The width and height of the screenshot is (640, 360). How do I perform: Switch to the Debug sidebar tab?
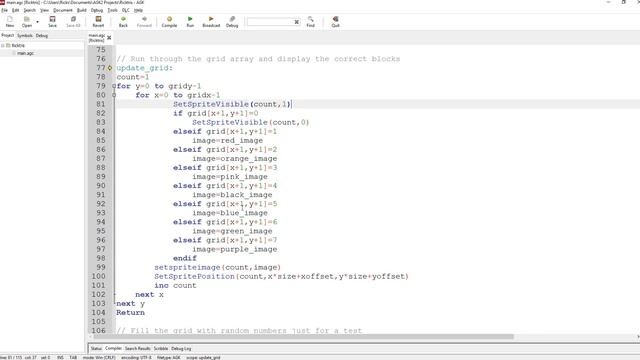[x=42, y=36]
